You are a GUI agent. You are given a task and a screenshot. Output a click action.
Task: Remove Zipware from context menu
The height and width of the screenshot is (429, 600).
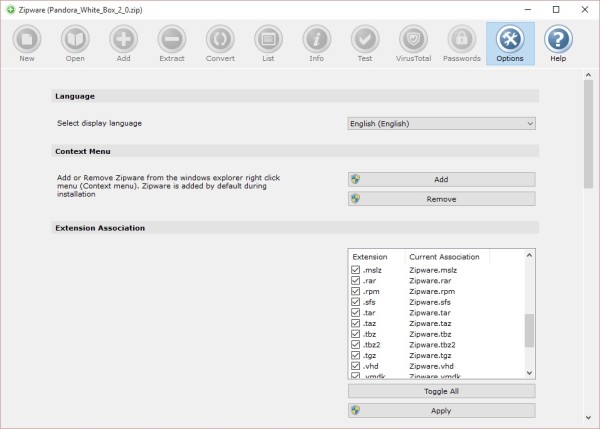pos(442,199)
